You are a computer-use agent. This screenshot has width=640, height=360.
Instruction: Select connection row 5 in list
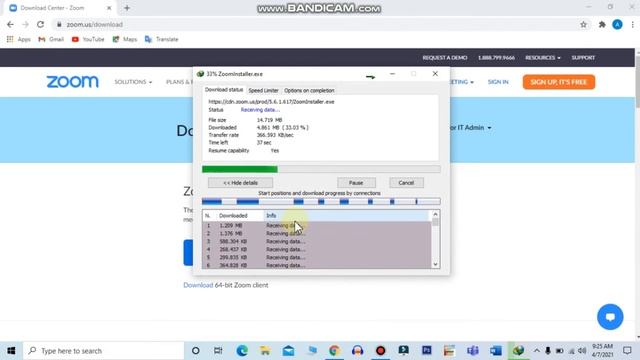(x=317, y=257)
